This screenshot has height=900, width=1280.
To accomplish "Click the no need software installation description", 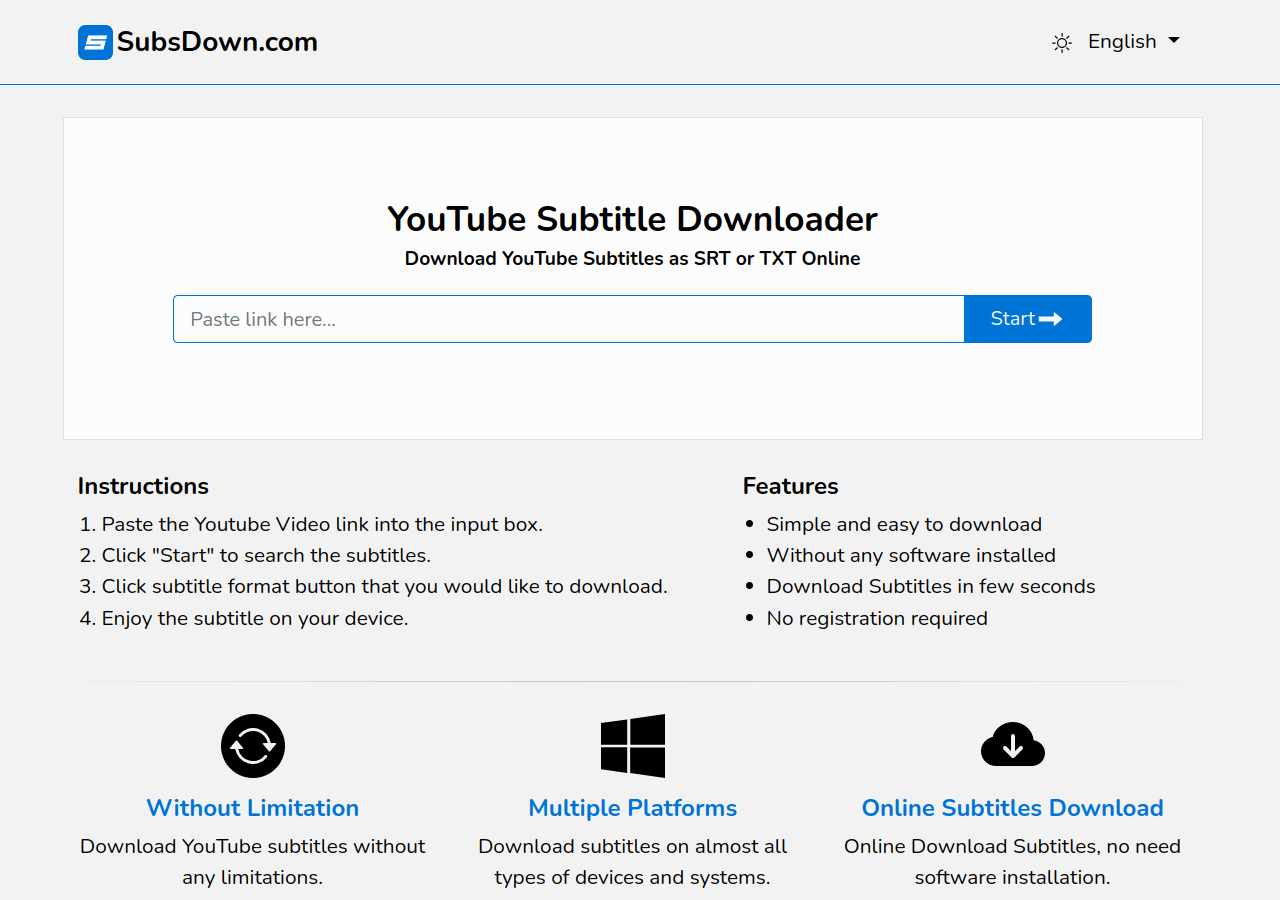I will tap(1013, 862).
